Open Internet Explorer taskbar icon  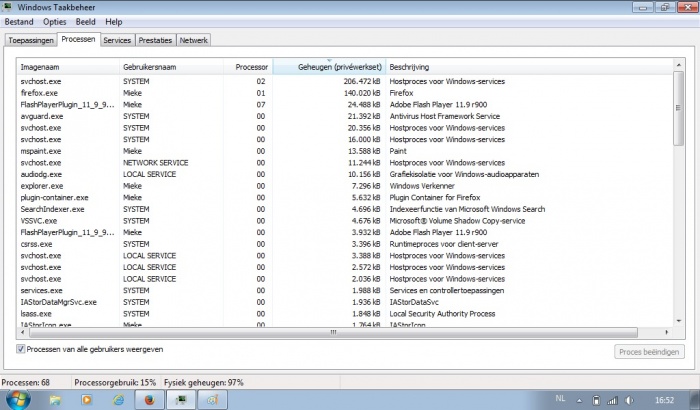tap(118, 400)
